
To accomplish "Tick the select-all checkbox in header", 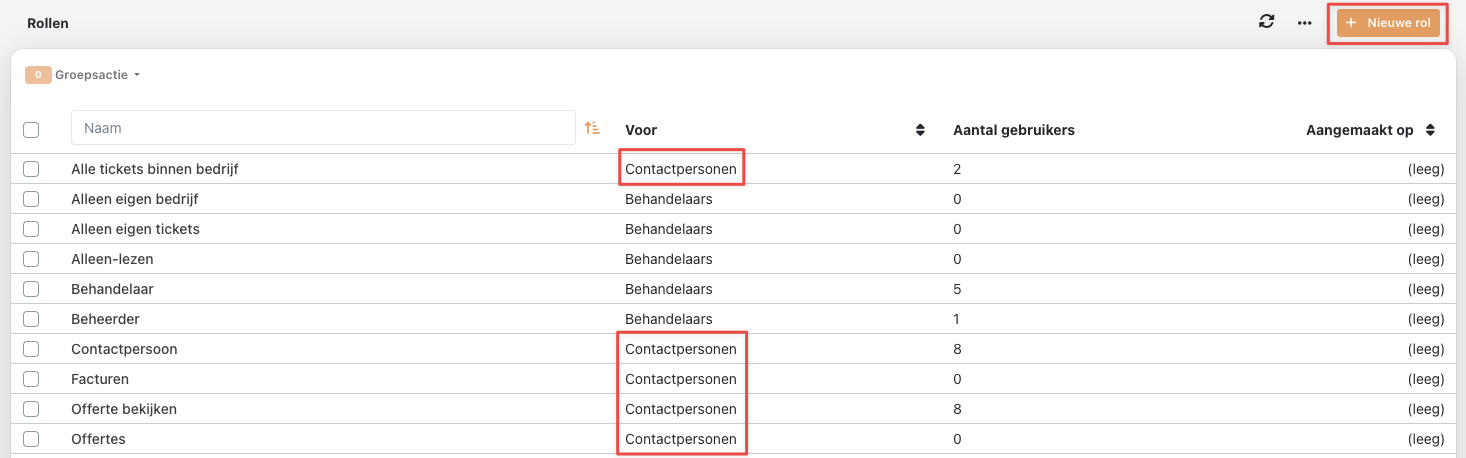I will (x=31, y=130).
